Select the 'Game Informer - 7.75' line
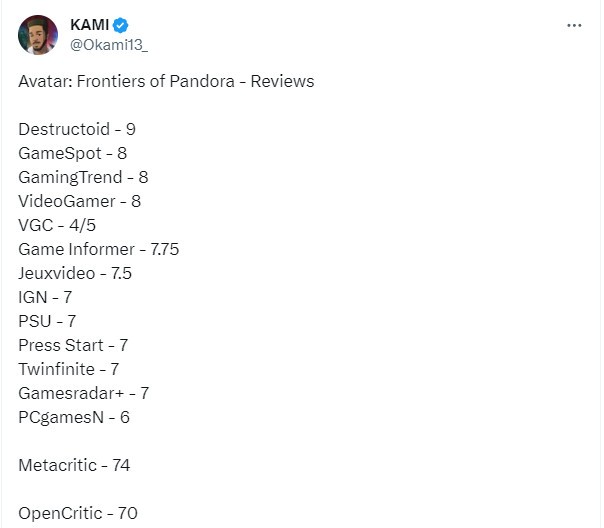The height and width of the screenshot is (528, 604). pyautogui.click(x=98, y=249)
